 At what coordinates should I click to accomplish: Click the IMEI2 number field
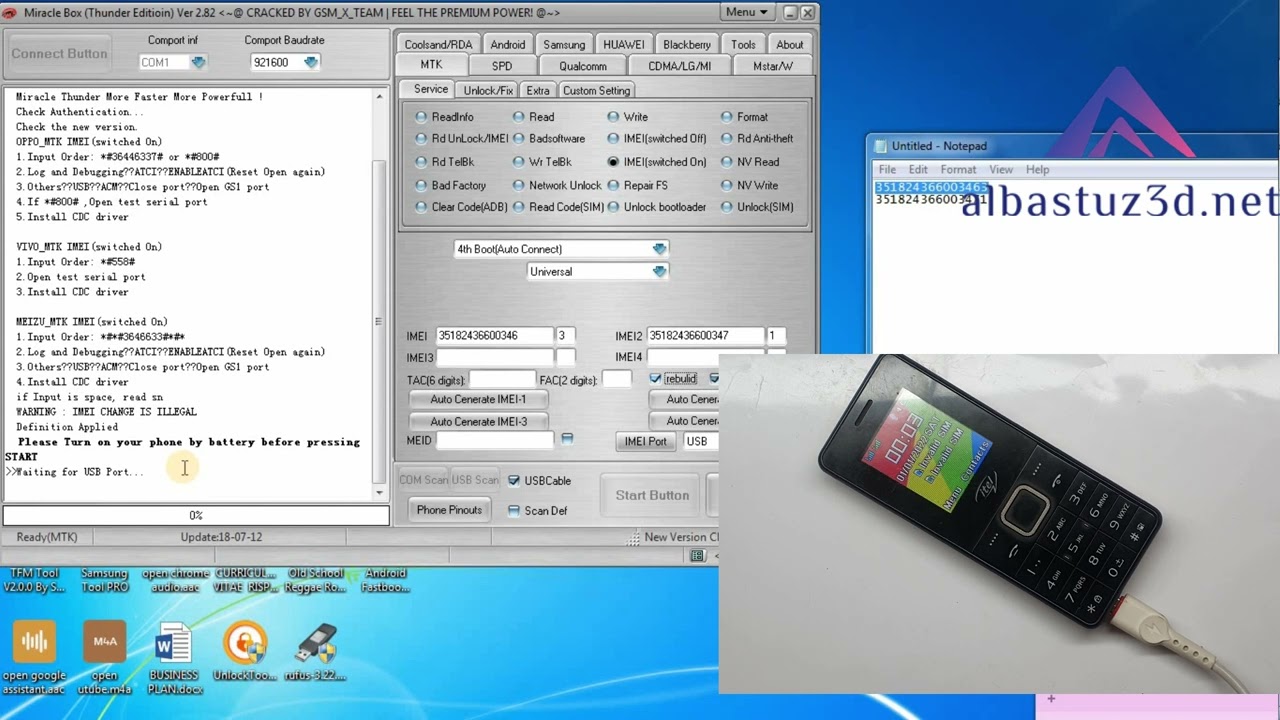point(705,336)
